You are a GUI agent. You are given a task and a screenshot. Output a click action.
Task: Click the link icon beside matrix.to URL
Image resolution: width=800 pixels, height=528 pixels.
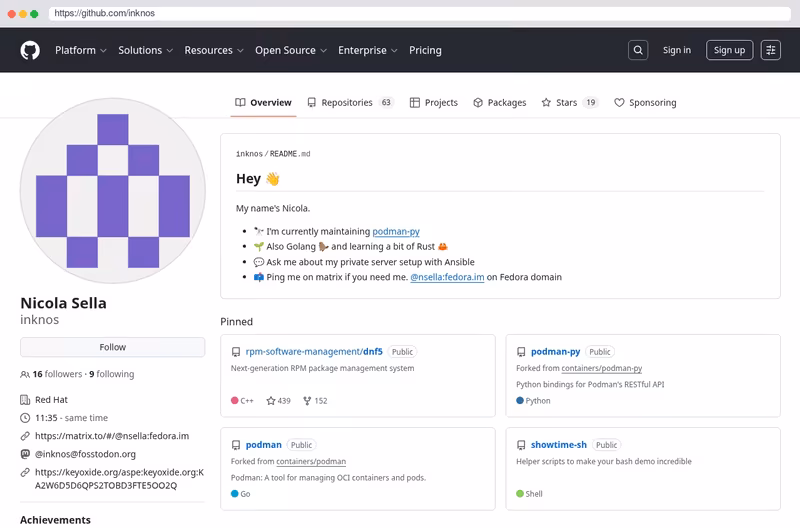coord(24,436)
